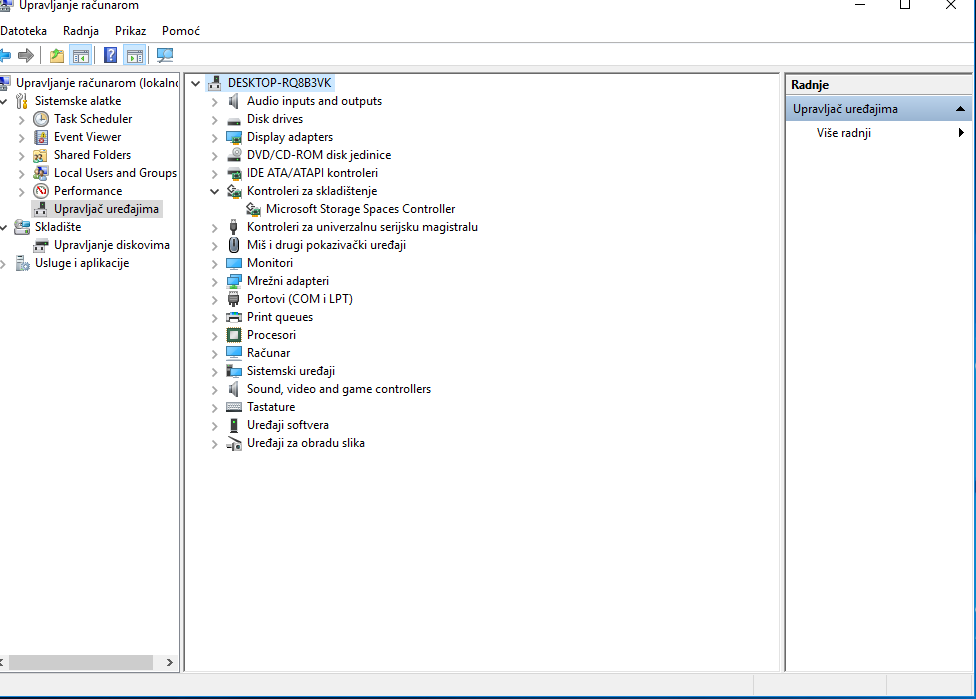The height and width of the screenshot is (699, 976).
Task: Click the Mrežni adapteri icon
Action: (234, 281)
